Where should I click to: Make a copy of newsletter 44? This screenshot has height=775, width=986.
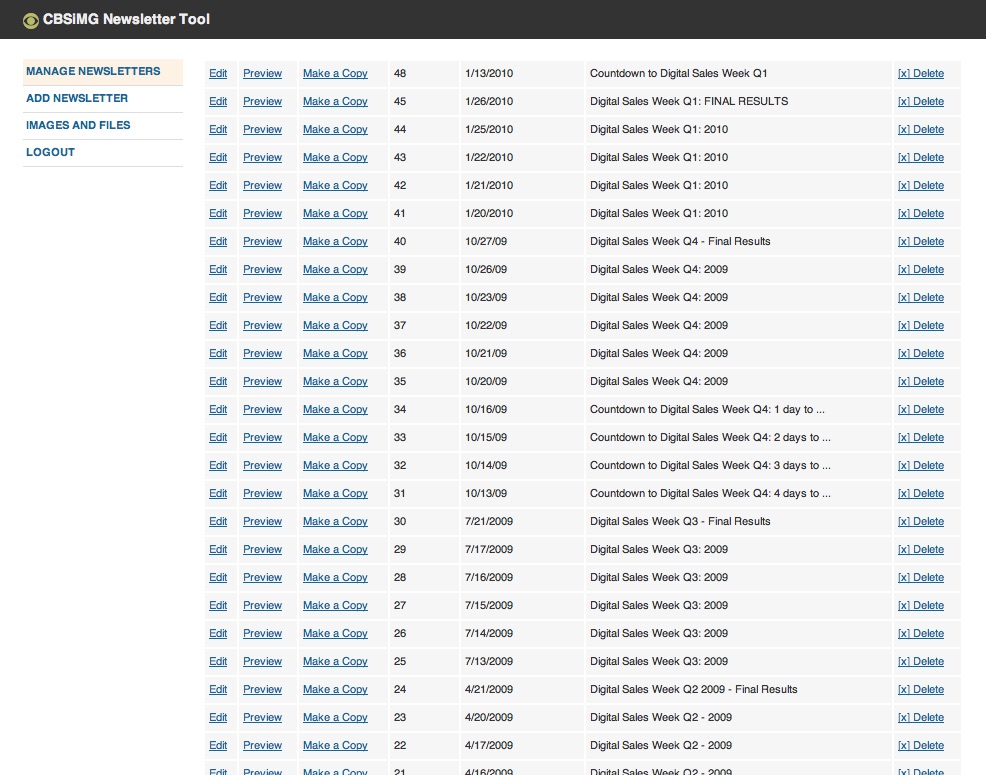coord(335,130)
